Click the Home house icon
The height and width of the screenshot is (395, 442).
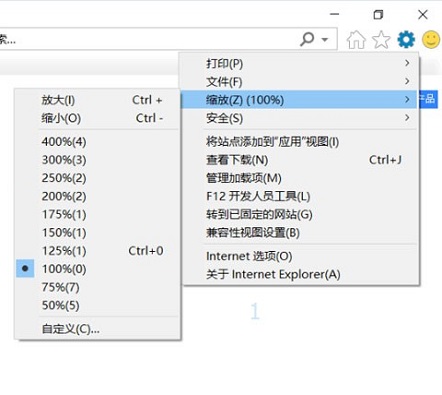(356, 40)
